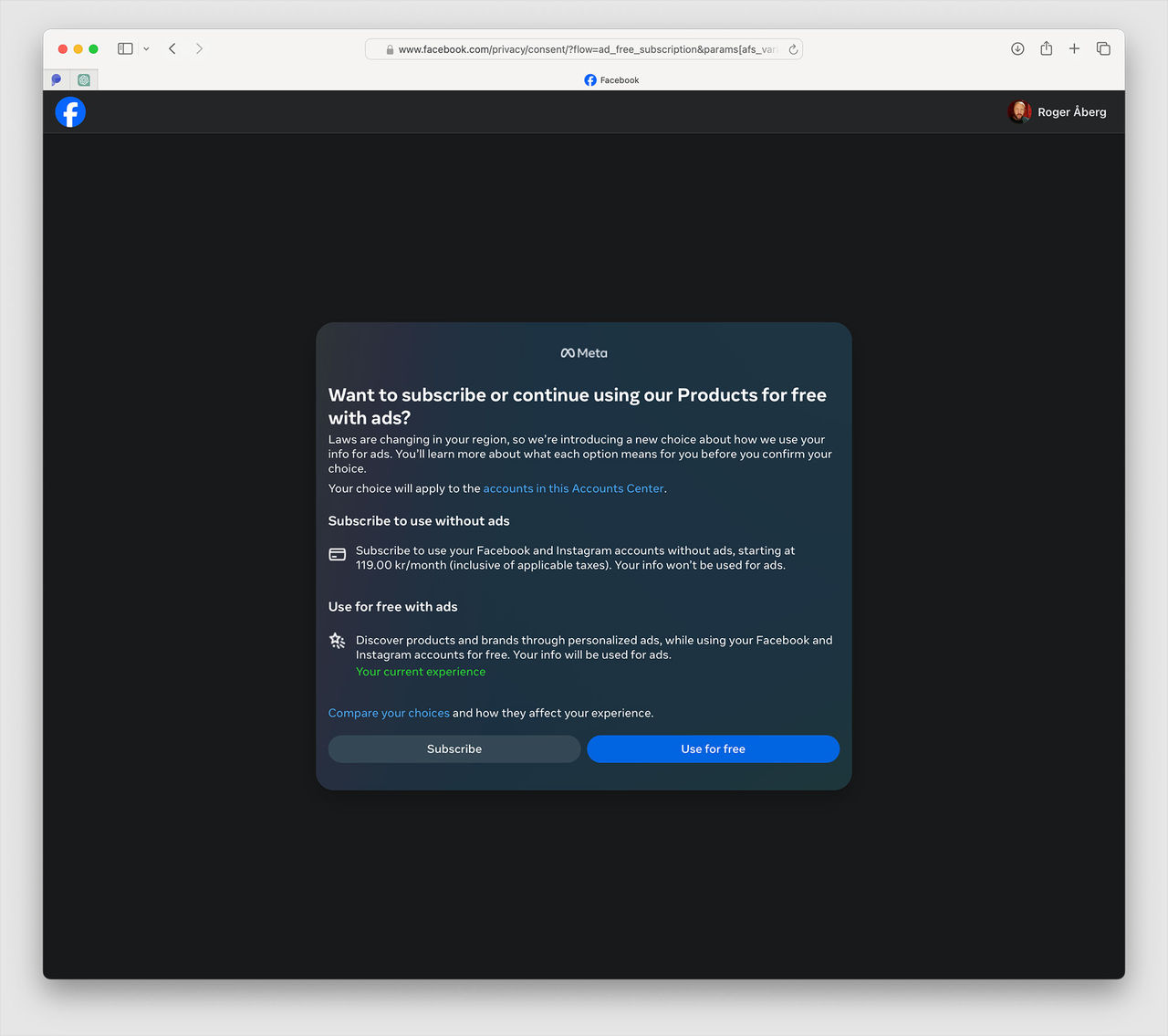Show the tab overview
The height and width of the screenshot is (1036, 1168).
[1103, 48]
